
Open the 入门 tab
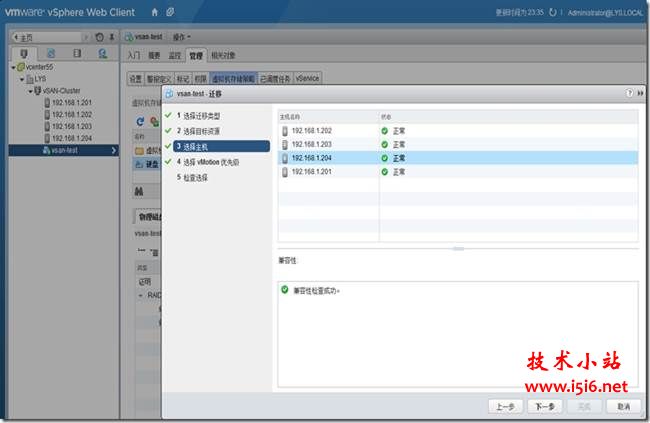[x=133, y=55]
